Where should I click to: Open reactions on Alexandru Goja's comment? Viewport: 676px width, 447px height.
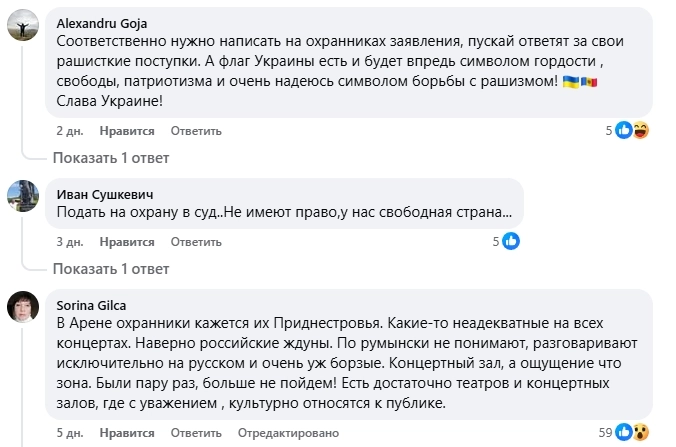point(633,130)
